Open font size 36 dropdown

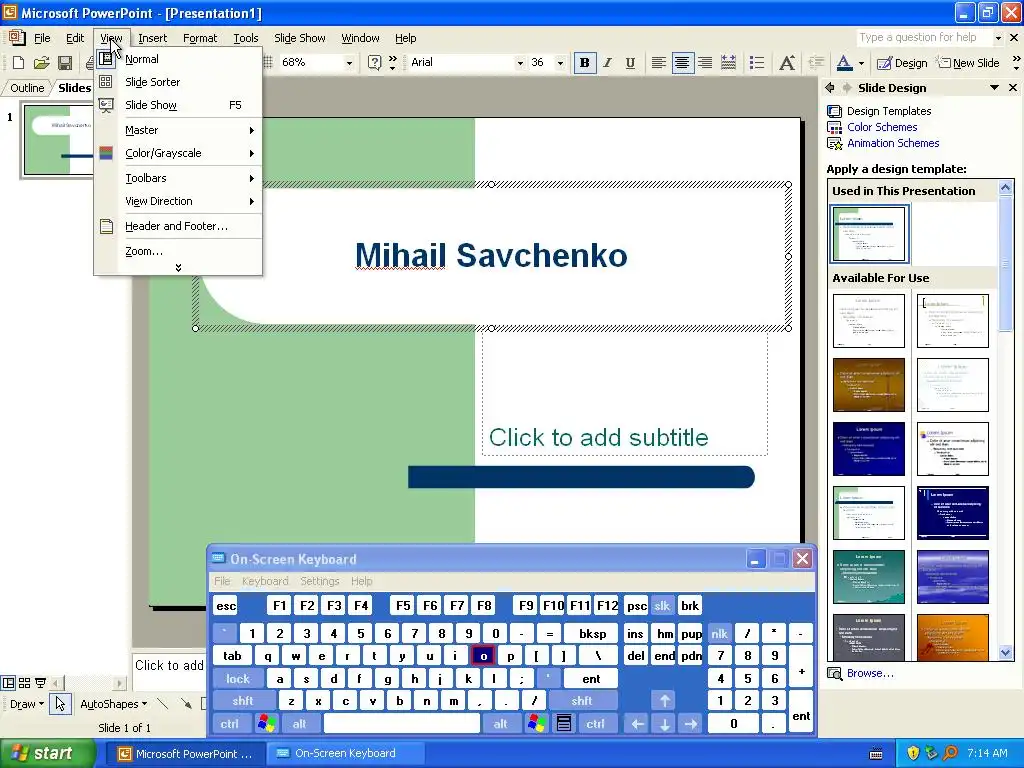560,63
